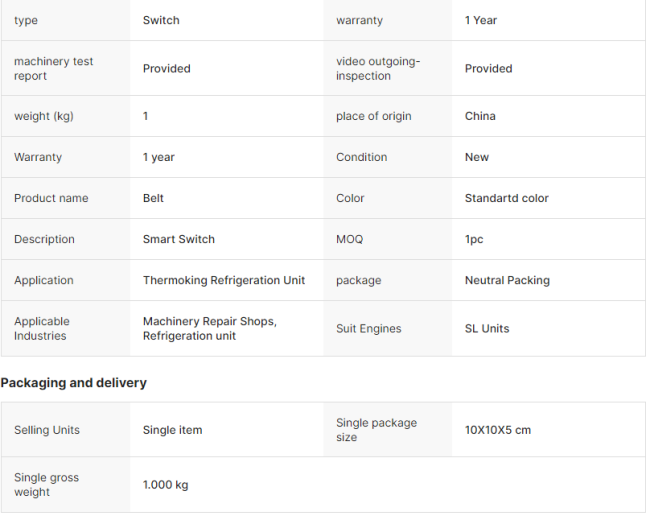Click 'Machinery Repair Shops, Refrigeration unit' text

point(209,328)
